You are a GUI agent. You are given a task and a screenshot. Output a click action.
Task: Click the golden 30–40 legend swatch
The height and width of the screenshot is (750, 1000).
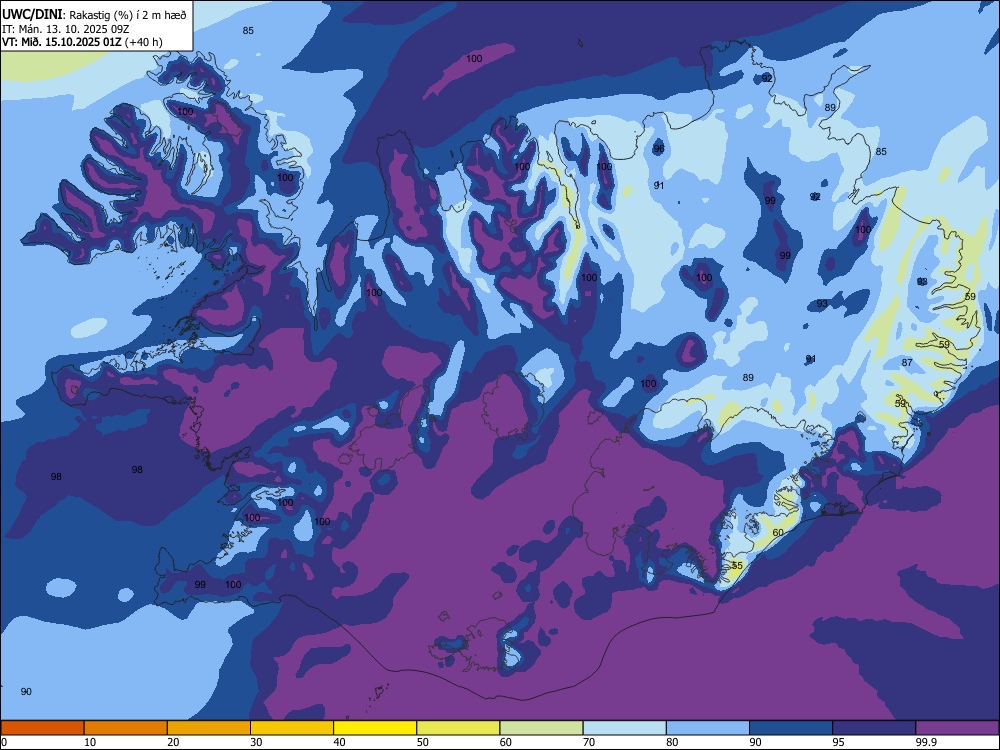tap(292, 728)
